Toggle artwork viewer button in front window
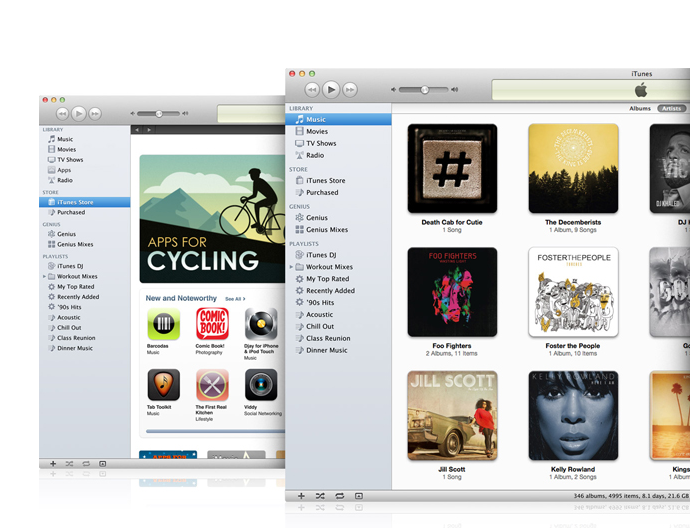The width and height of the screenshot is (690, 528). click(x=359, y=496)
